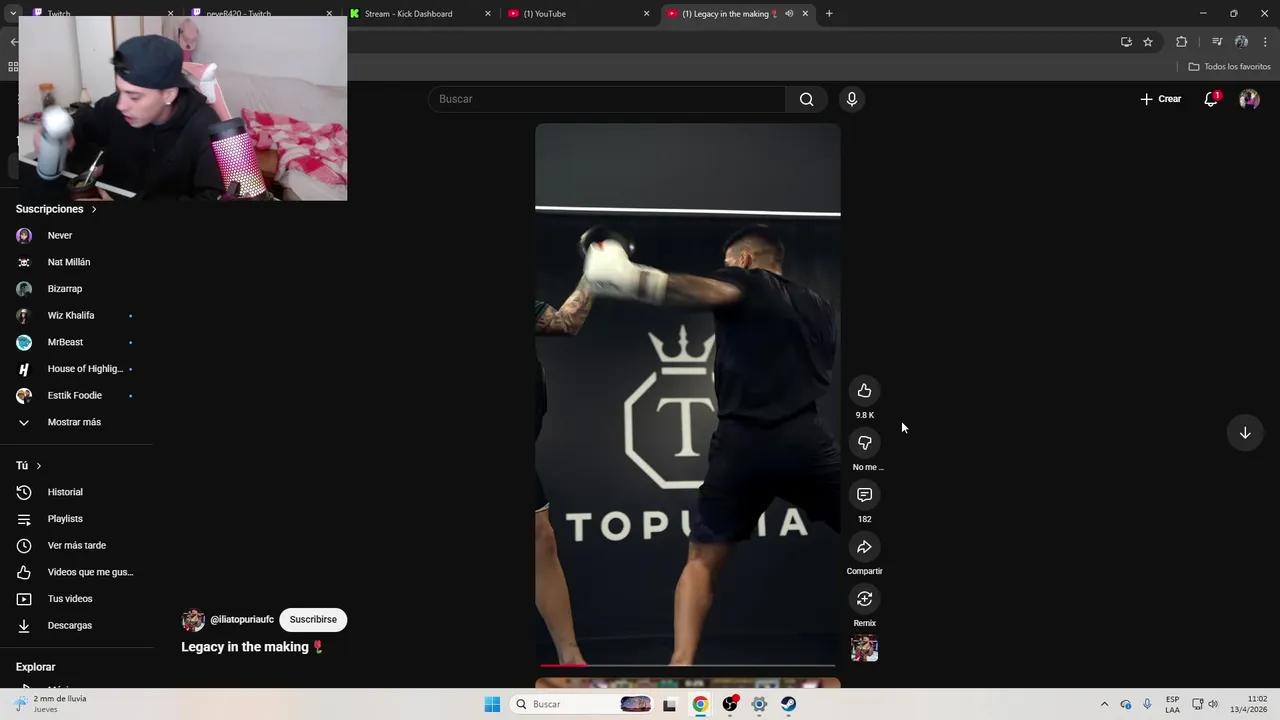The height and width of the screenshot is (720, 1280).
Task: Open a new browser tab
Action: tap(829, 14)
